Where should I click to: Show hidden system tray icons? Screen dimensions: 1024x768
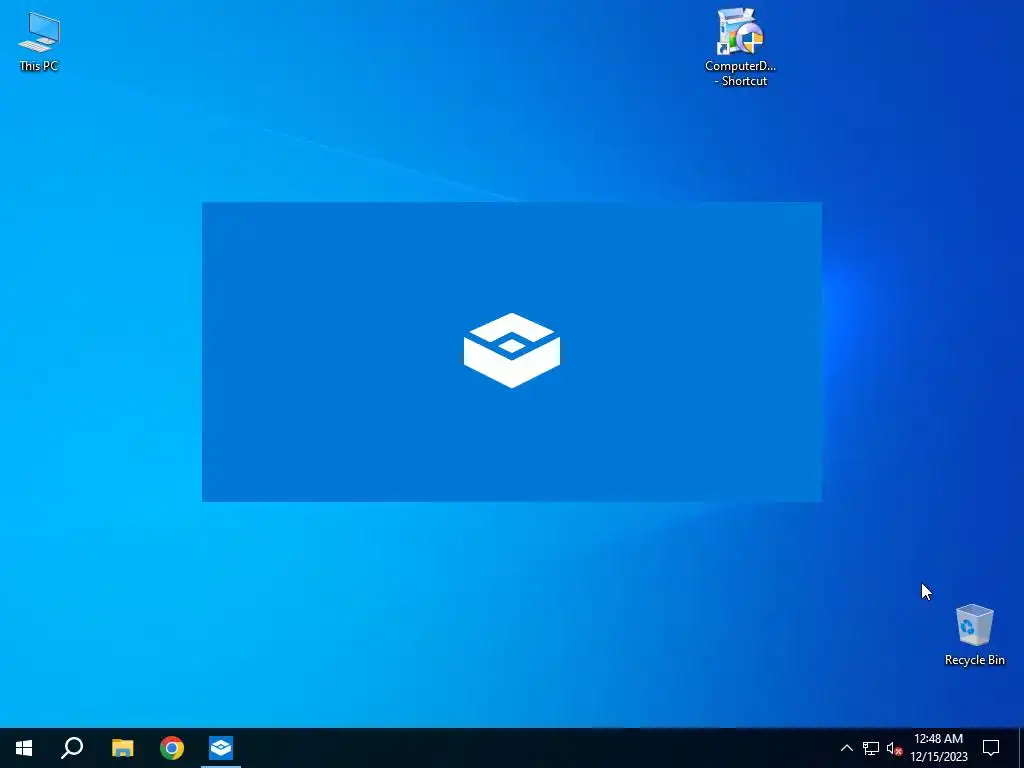tap(846, 748)
